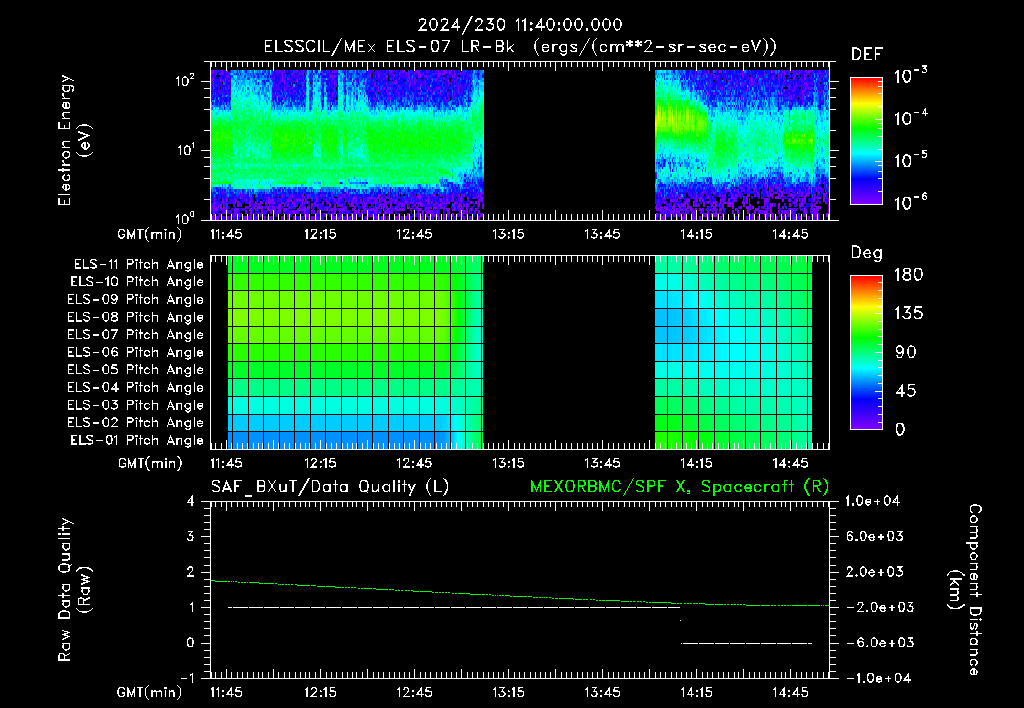Click the ELS-10 Pitch Angle row label
Screen dimensions: 1024x708
[x=137, y=282]
